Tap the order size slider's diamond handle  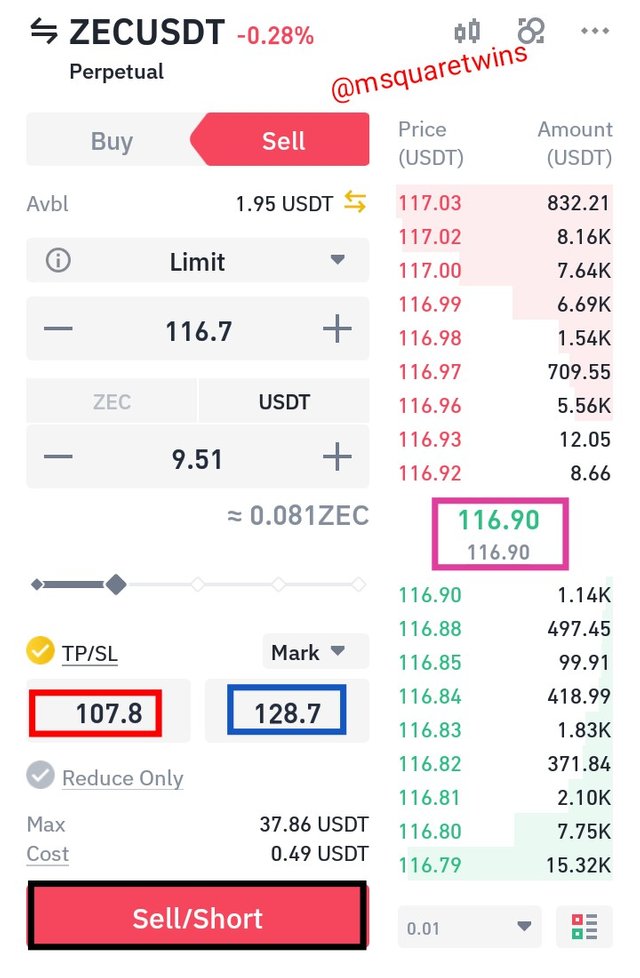(115, 584)
